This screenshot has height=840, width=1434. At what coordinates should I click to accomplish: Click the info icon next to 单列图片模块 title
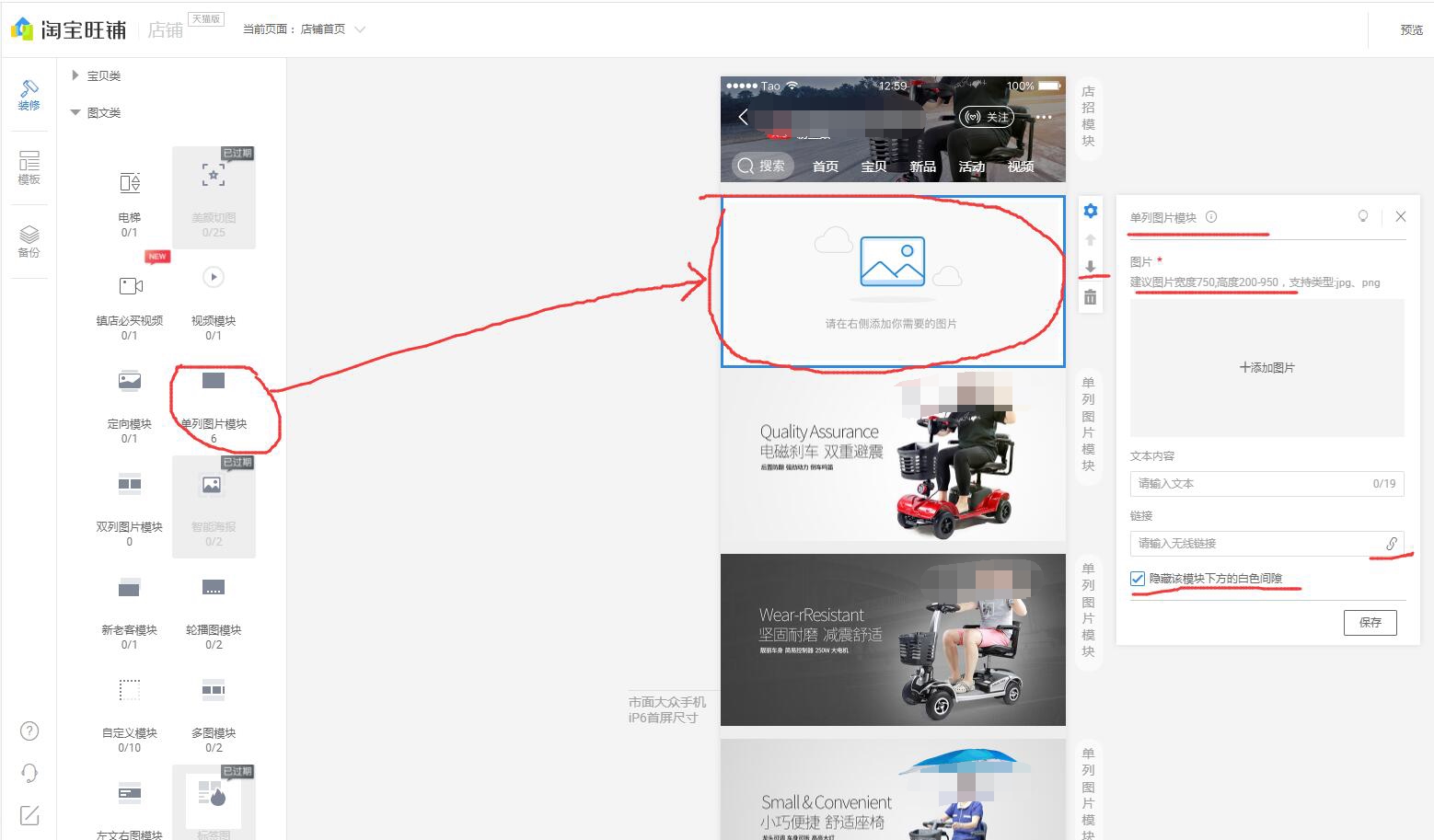tap(1212, 217)
